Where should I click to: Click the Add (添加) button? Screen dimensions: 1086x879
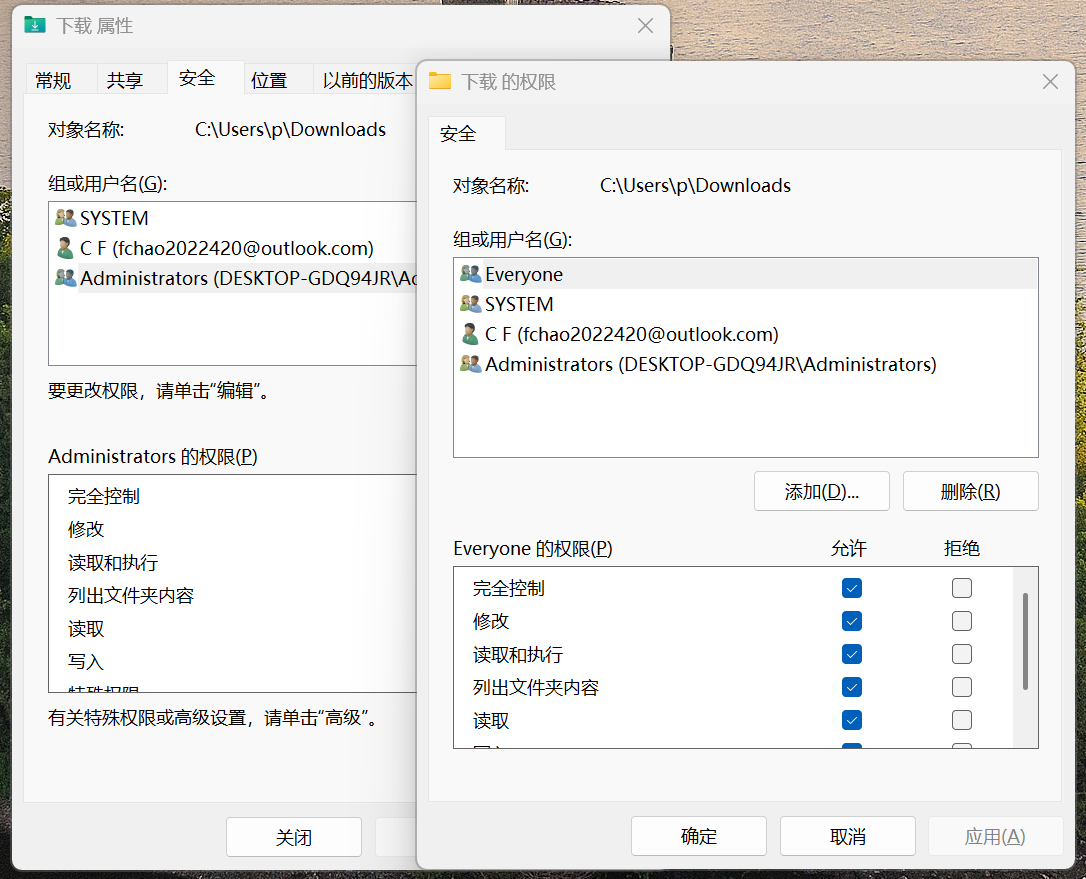point(822,491)
